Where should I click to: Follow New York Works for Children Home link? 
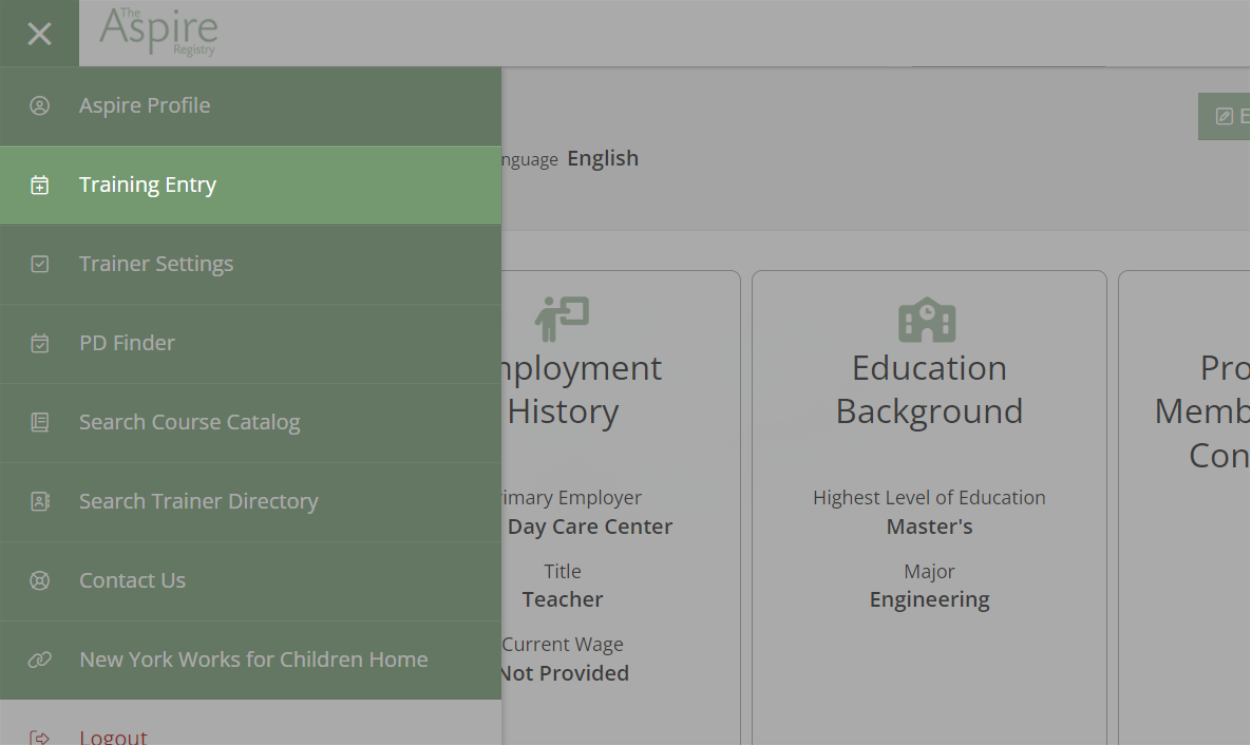pos(250,660)
